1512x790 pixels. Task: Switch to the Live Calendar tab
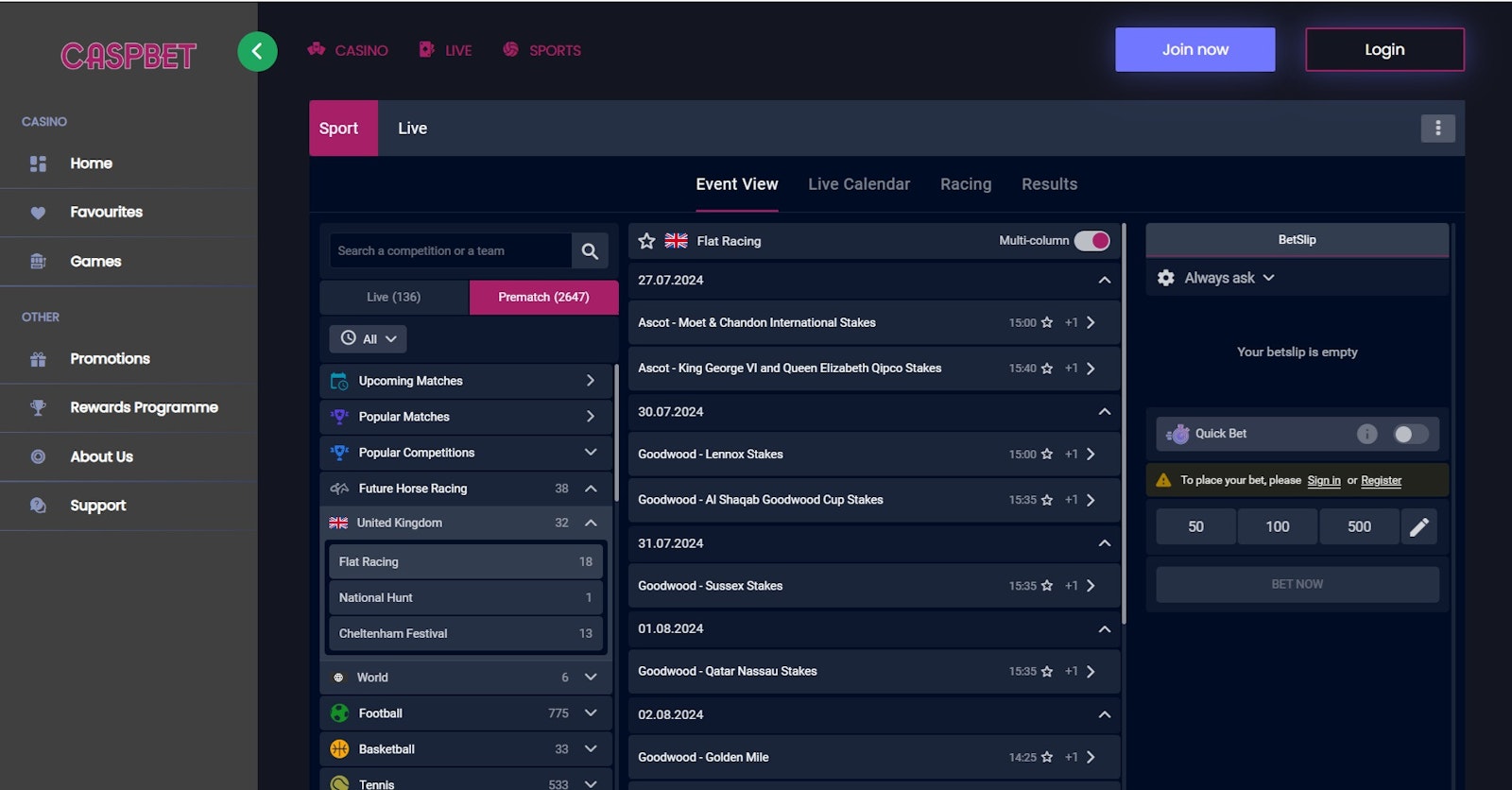pos(858,184)
